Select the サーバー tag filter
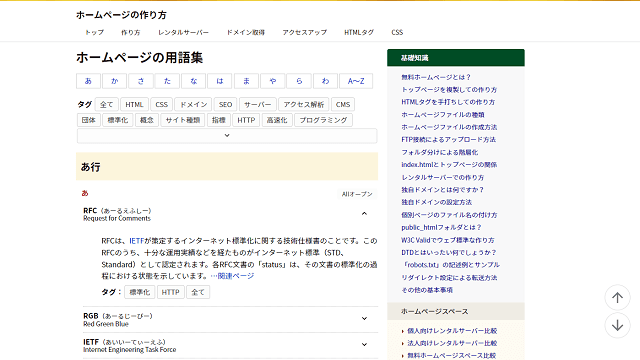Image resolution: width=640 pixels, height=360 pixels. coord(258,104)
